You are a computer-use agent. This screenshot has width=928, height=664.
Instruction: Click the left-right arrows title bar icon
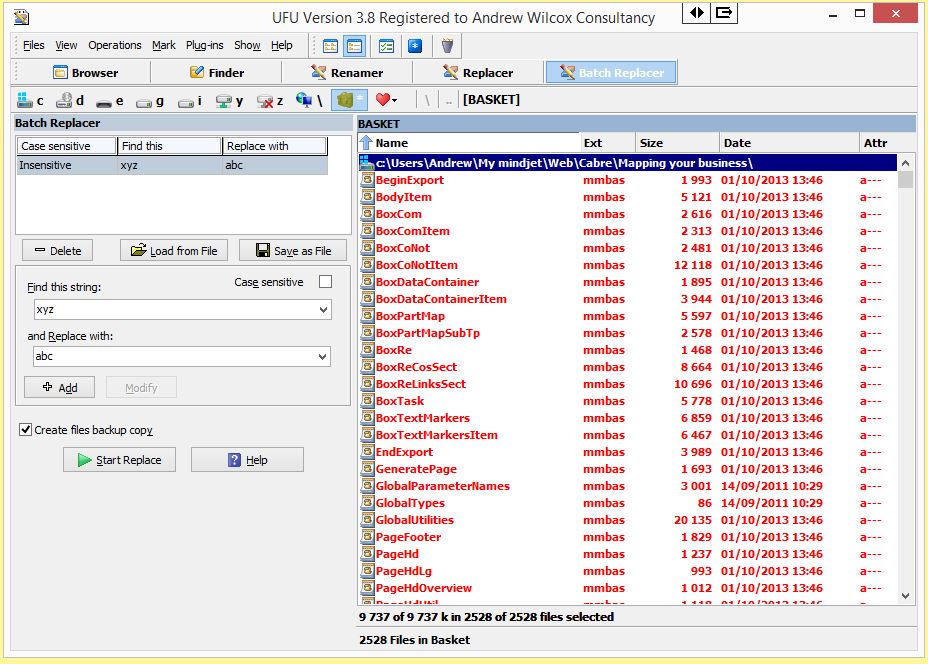coord(697,12)
